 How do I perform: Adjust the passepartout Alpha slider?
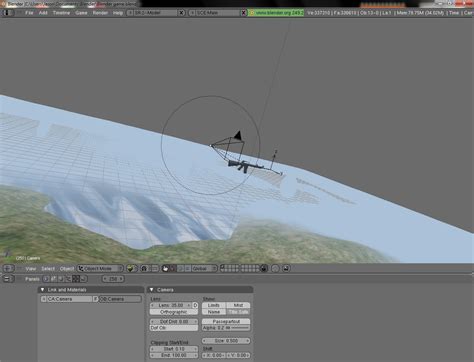tap(226, 328)
